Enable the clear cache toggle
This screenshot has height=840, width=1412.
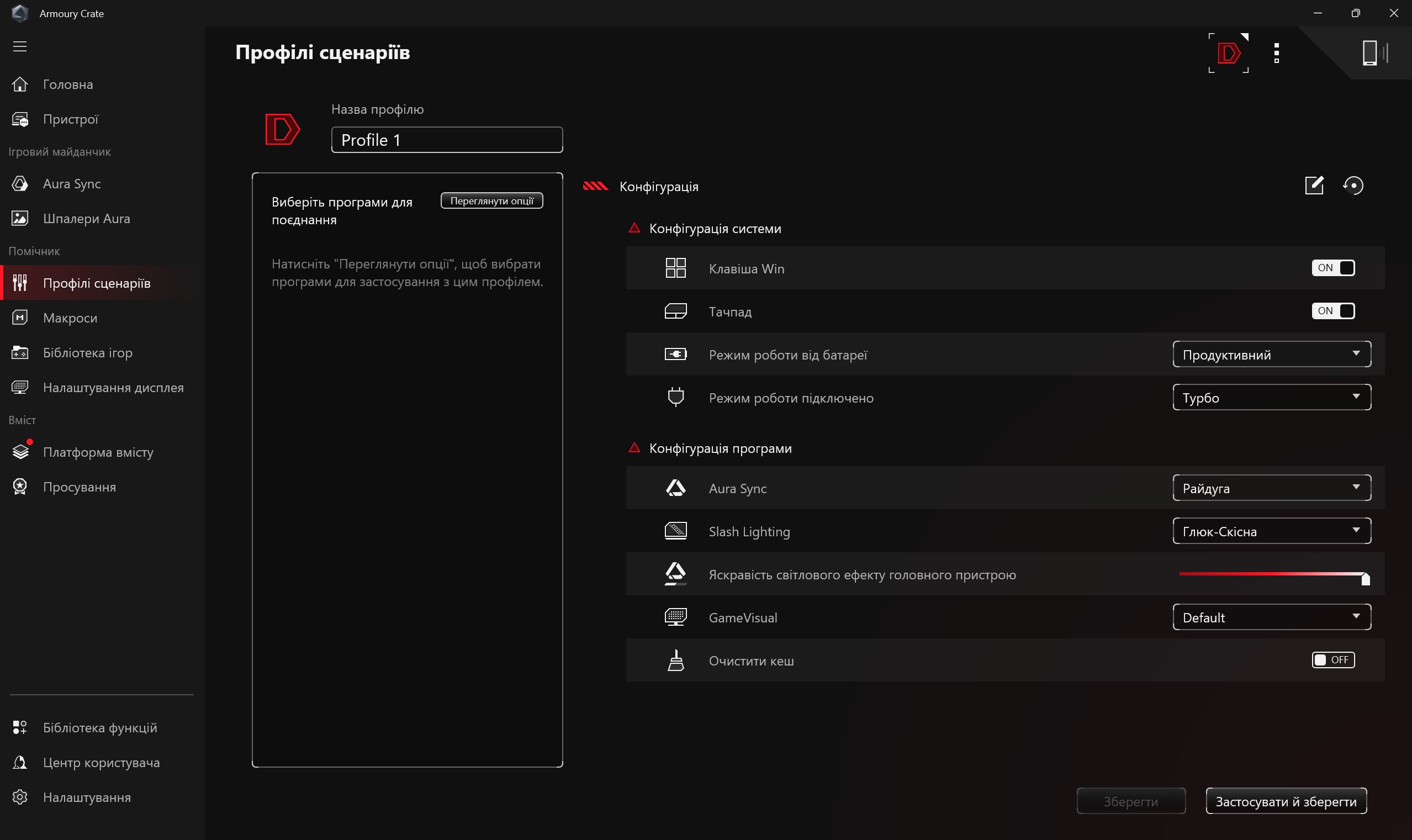pyautogui.click(x=1333, y=660)
